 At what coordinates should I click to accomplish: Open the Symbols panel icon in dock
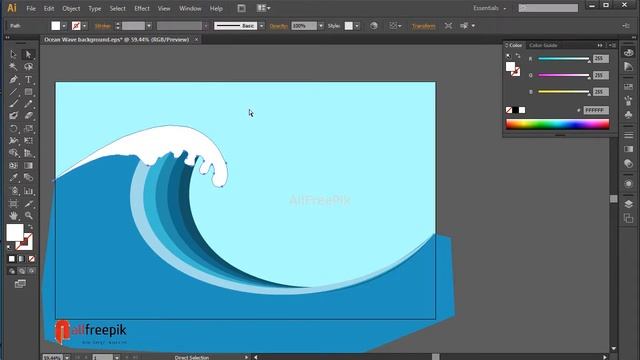point(629,115)
